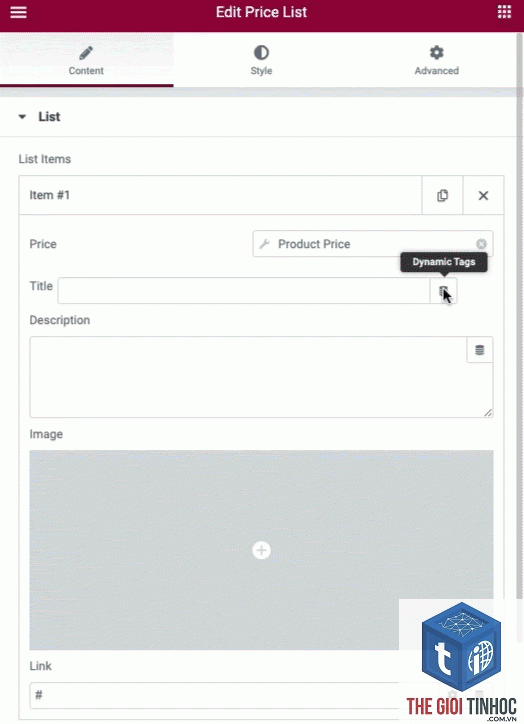The image size is (524, 724).
Task: Switch to the Content tab
Action: pos(86,60)
